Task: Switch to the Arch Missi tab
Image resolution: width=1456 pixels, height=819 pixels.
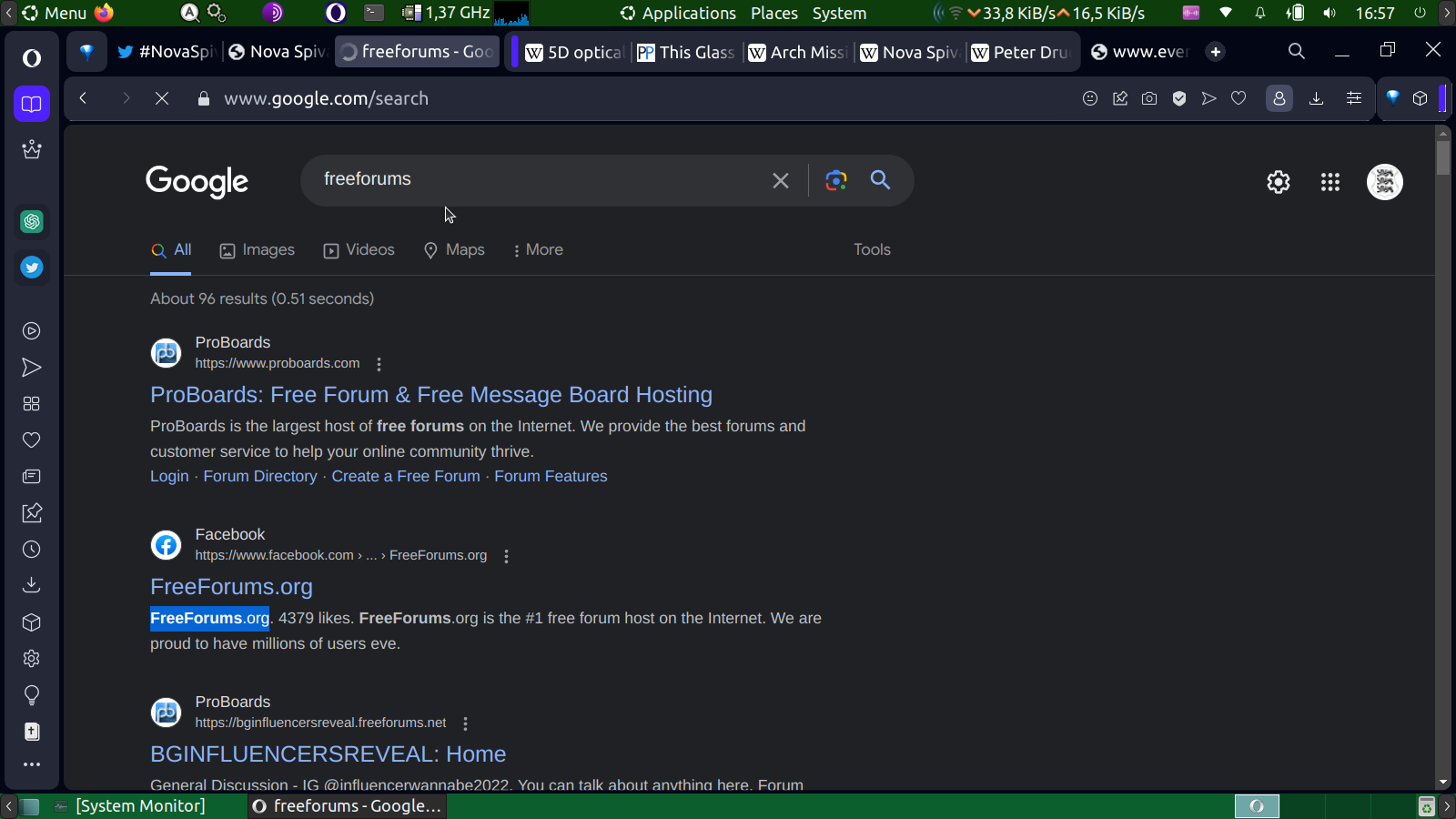Action: coord(798,52)
